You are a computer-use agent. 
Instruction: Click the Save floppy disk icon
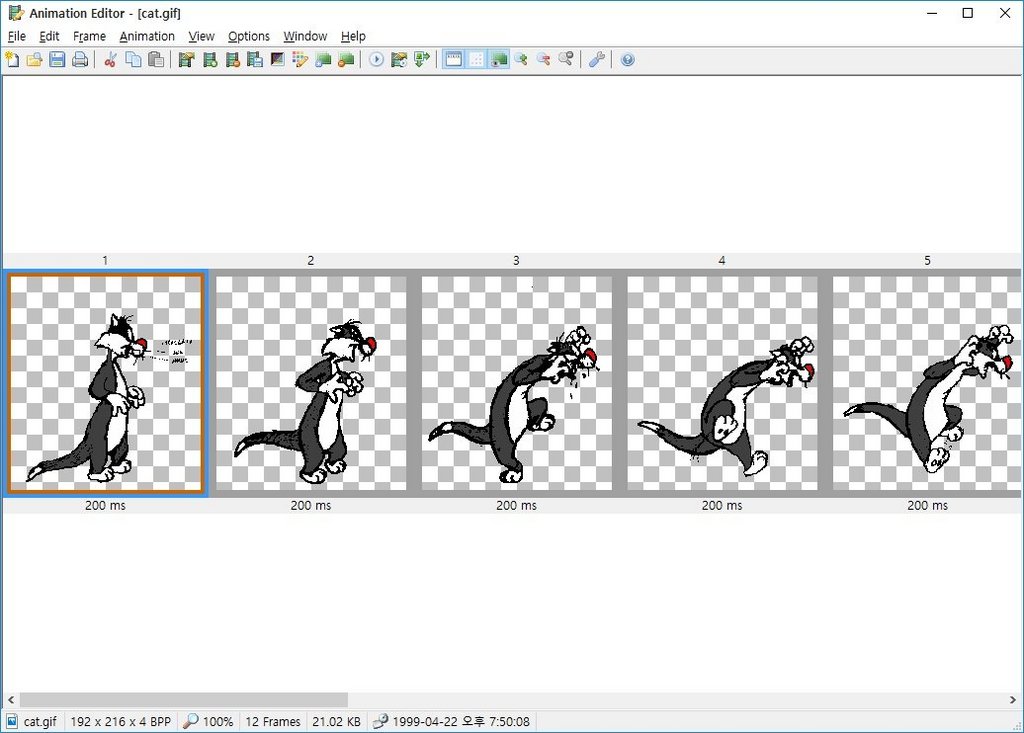tap(57, 59)
